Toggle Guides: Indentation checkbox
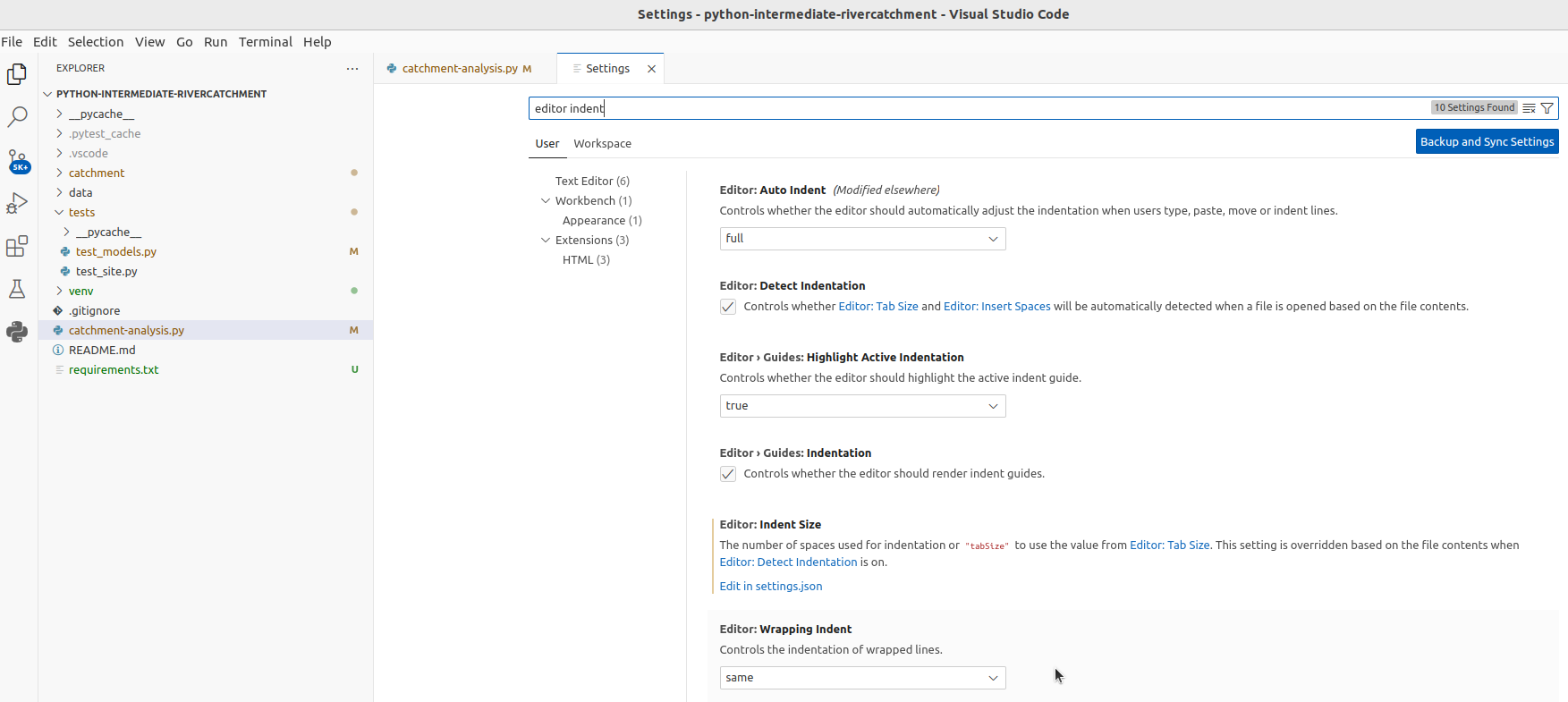The height and width of the screenshot is (702, 1568). [728, 474]
